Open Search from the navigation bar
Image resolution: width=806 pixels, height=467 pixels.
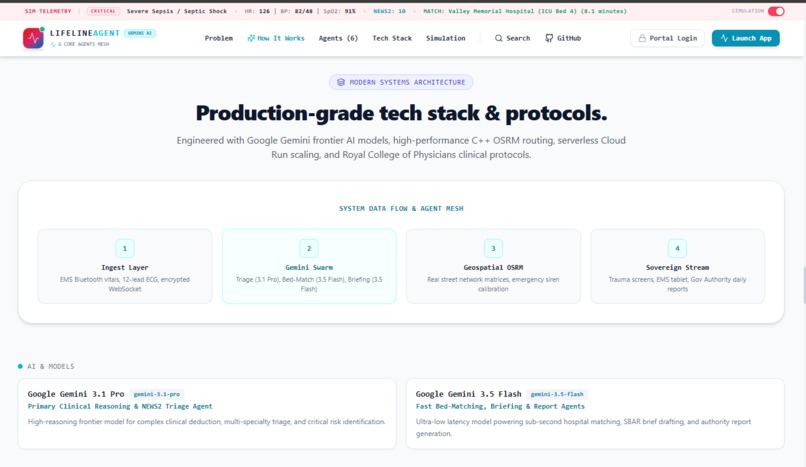pos(512,38)
